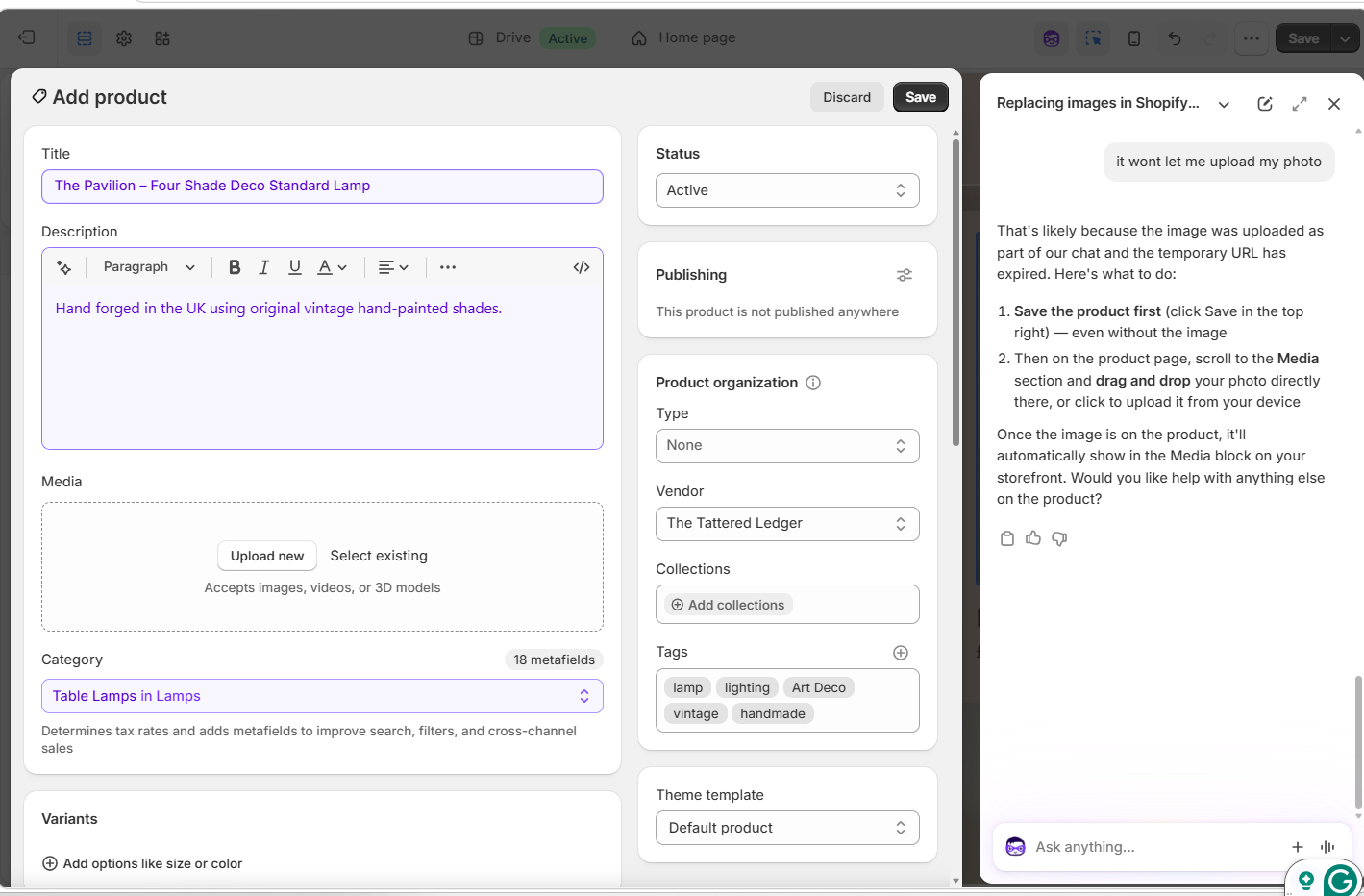Click the AI sparkle generate description icon

pos(64,267)
